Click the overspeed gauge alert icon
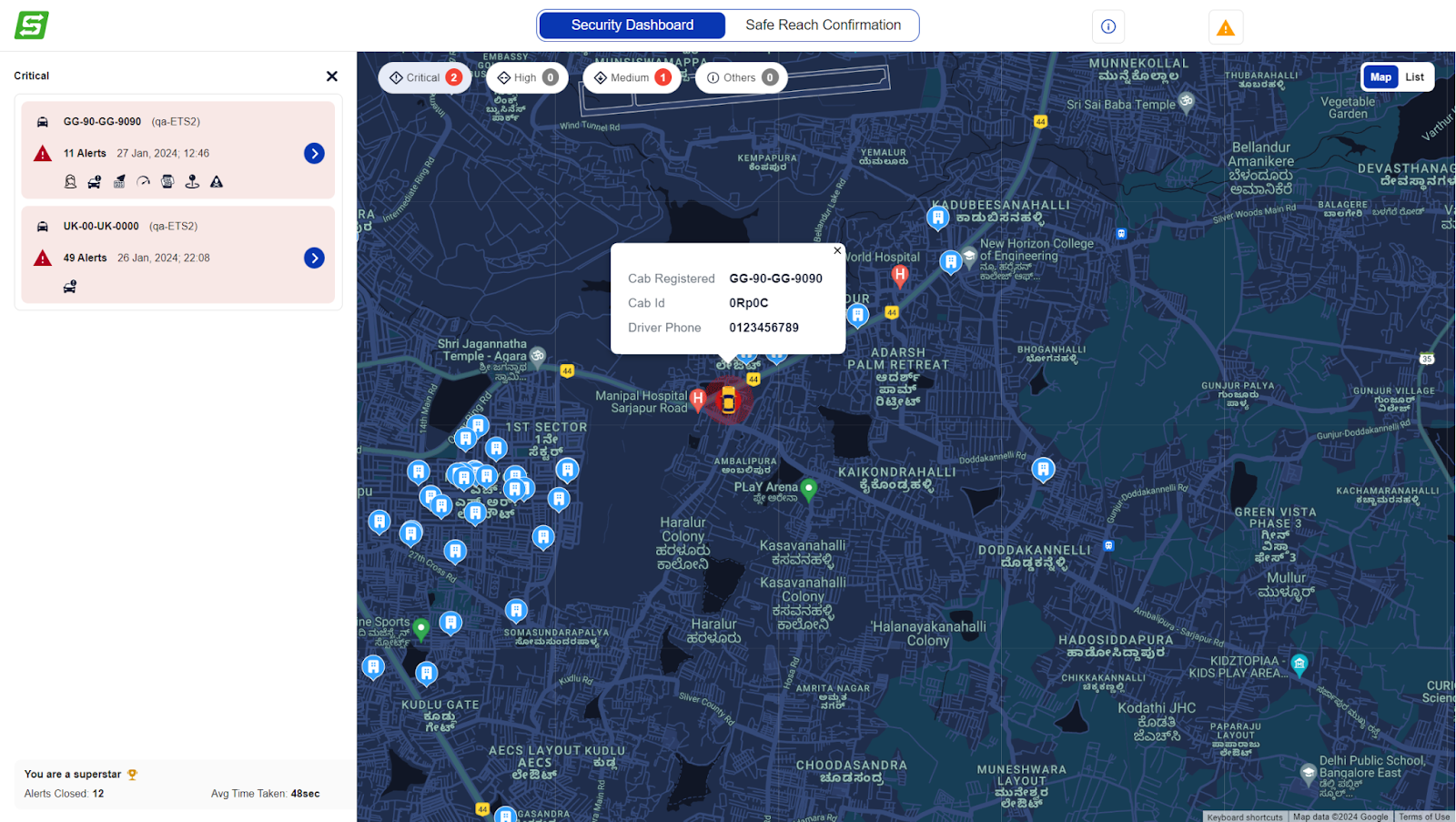The height and width of the screenshot is (822, 1456). [x=143, y=182]
